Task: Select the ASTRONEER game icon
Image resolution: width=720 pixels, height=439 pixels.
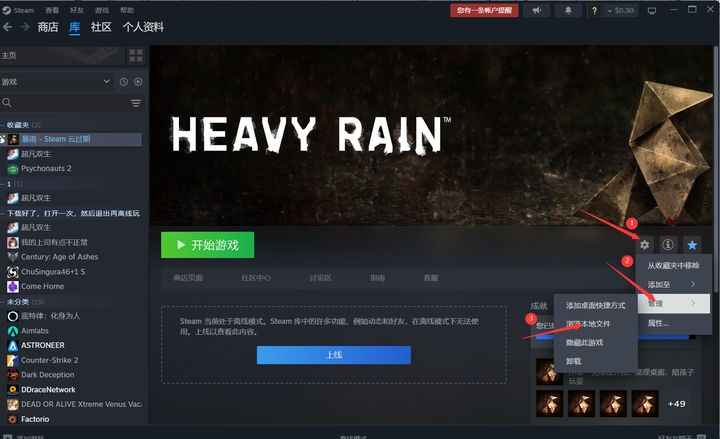Action: 13,345
